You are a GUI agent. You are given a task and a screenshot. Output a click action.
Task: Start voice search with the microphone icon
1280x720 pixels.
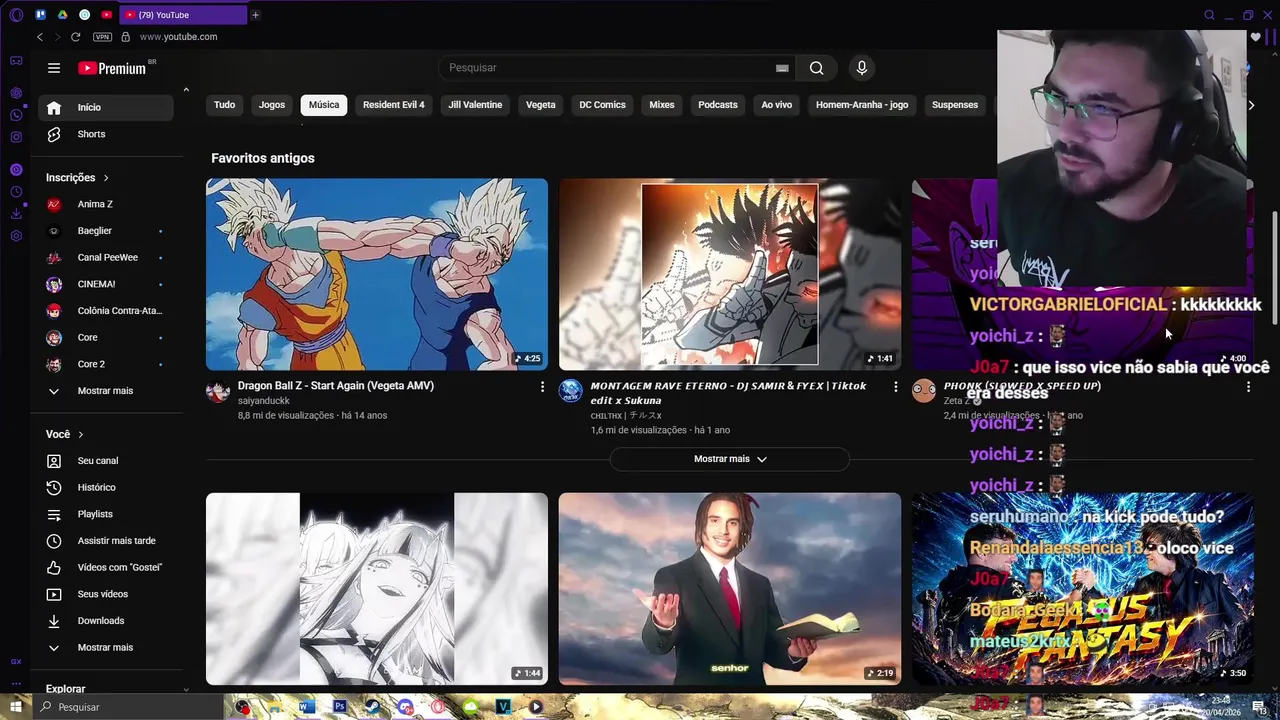[862, 68]
